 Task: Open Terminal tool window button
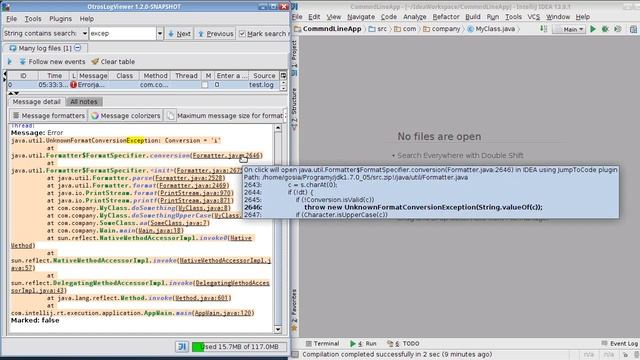(322, 344)
